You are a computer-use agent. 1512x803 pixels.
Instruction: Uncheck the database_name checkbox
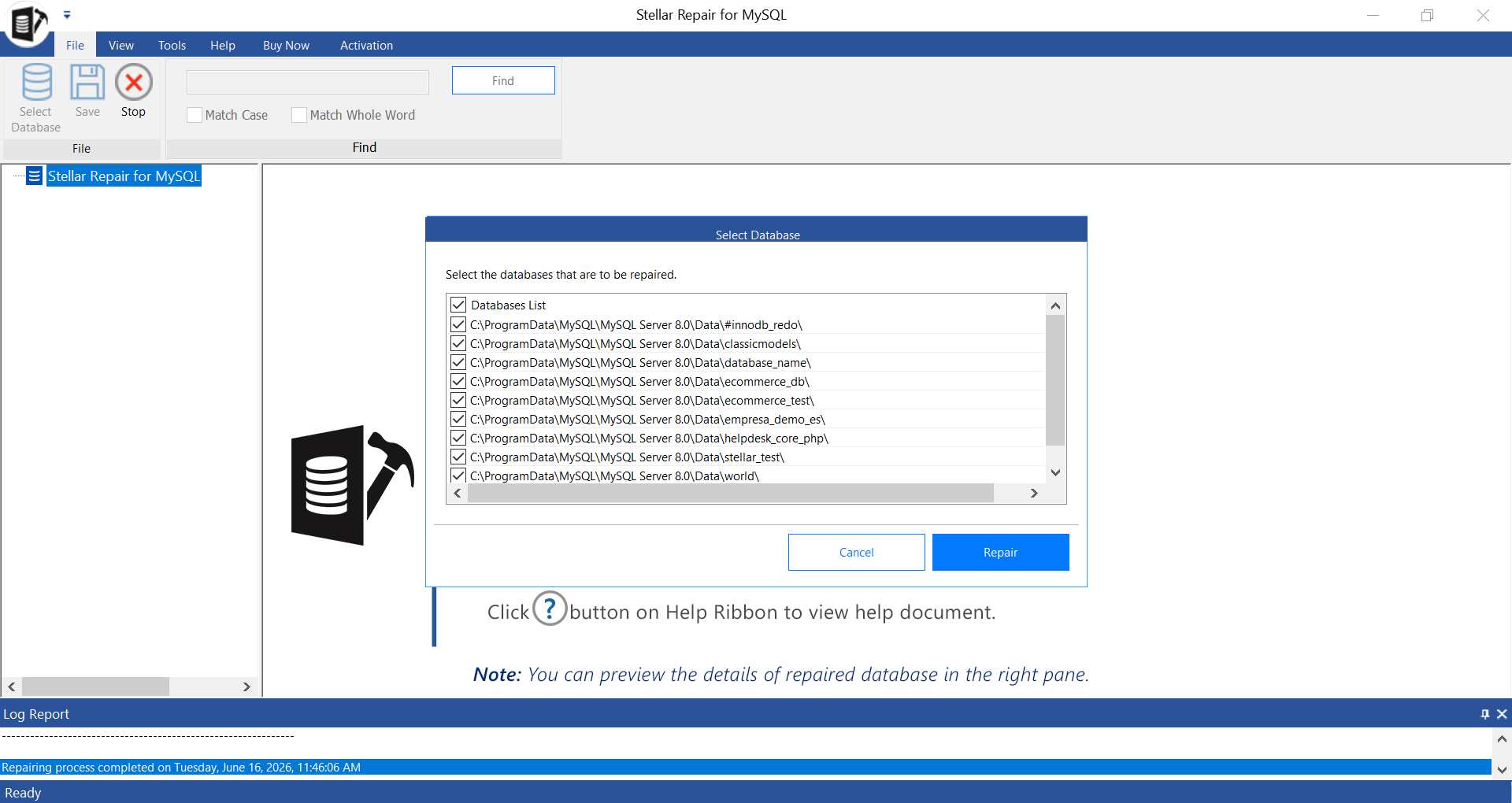click(458, 362)
